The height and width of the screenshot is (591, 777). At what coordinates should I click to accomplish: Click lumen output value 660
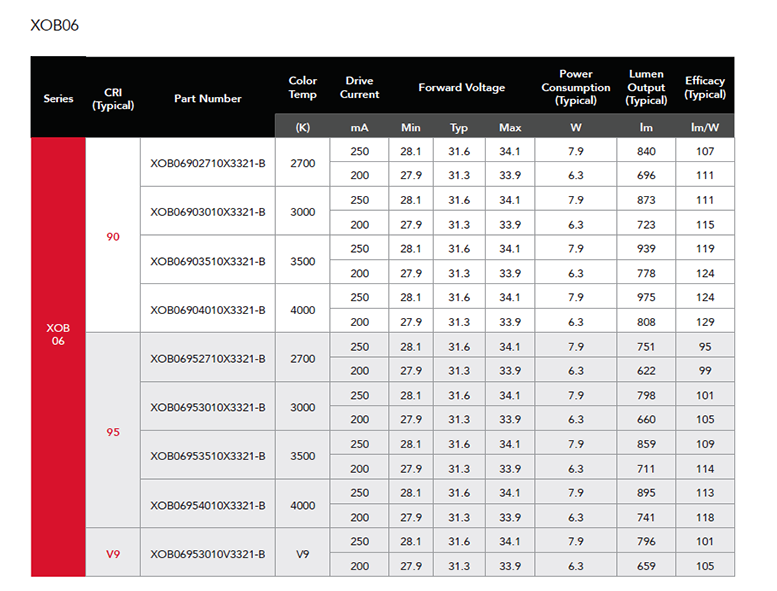click(x=646, y=419)
